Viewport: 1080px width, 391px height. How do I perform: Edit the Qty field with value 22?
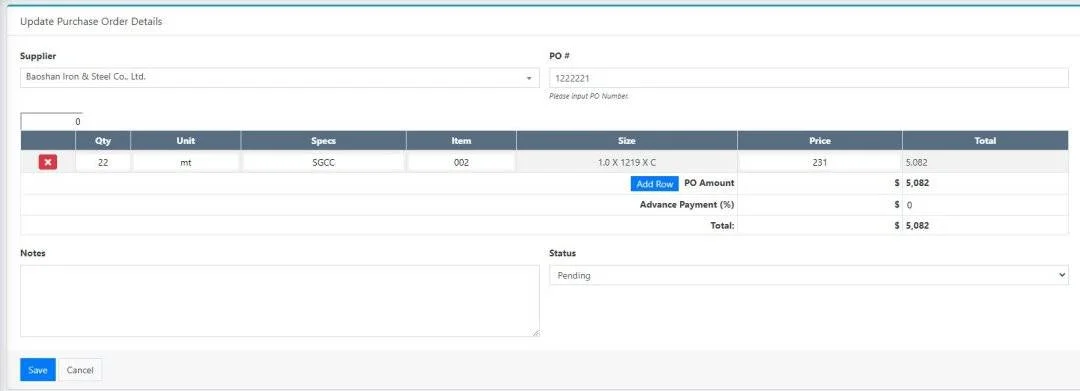pyautogui.click(x=103, y=163)
